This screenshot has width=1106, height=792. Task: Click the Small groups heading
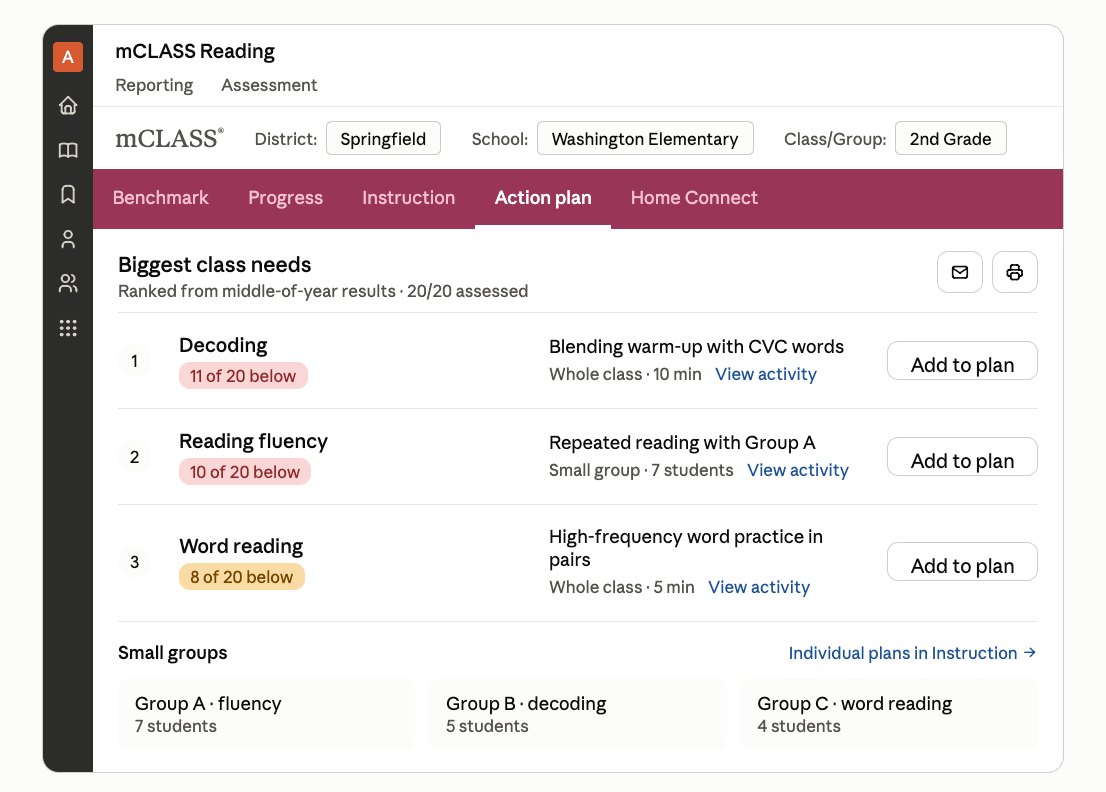tap(172, 653)
